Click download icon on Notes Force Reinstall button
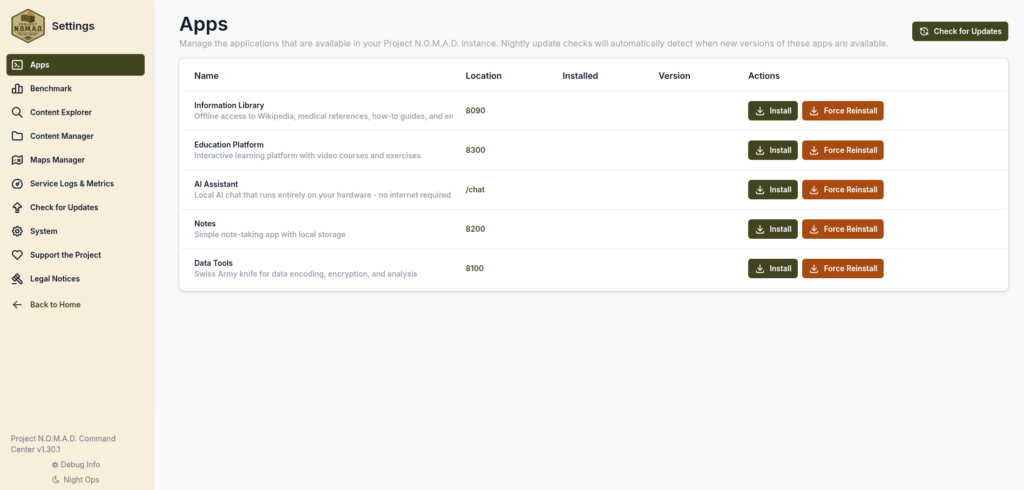 814,229
